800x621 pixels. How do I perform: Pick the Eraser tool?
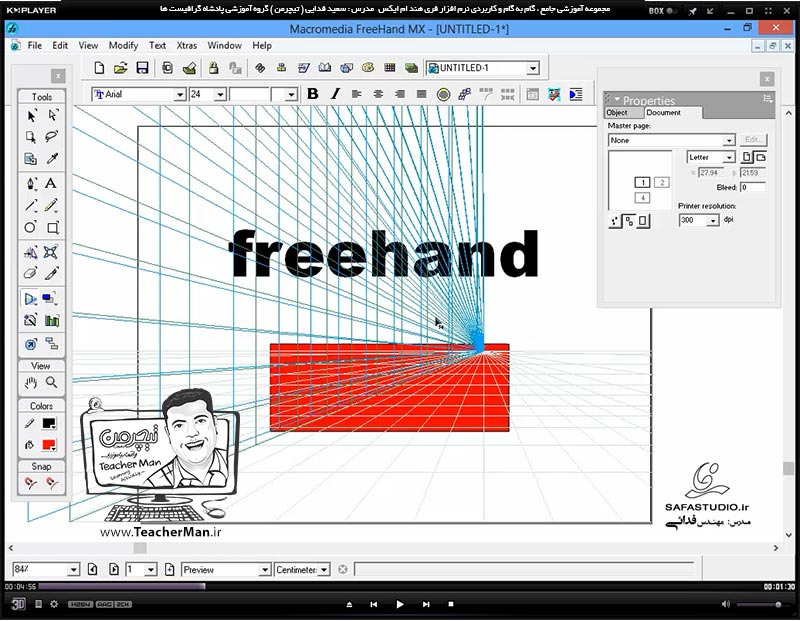pyautogui.click(x=31, y=273)
